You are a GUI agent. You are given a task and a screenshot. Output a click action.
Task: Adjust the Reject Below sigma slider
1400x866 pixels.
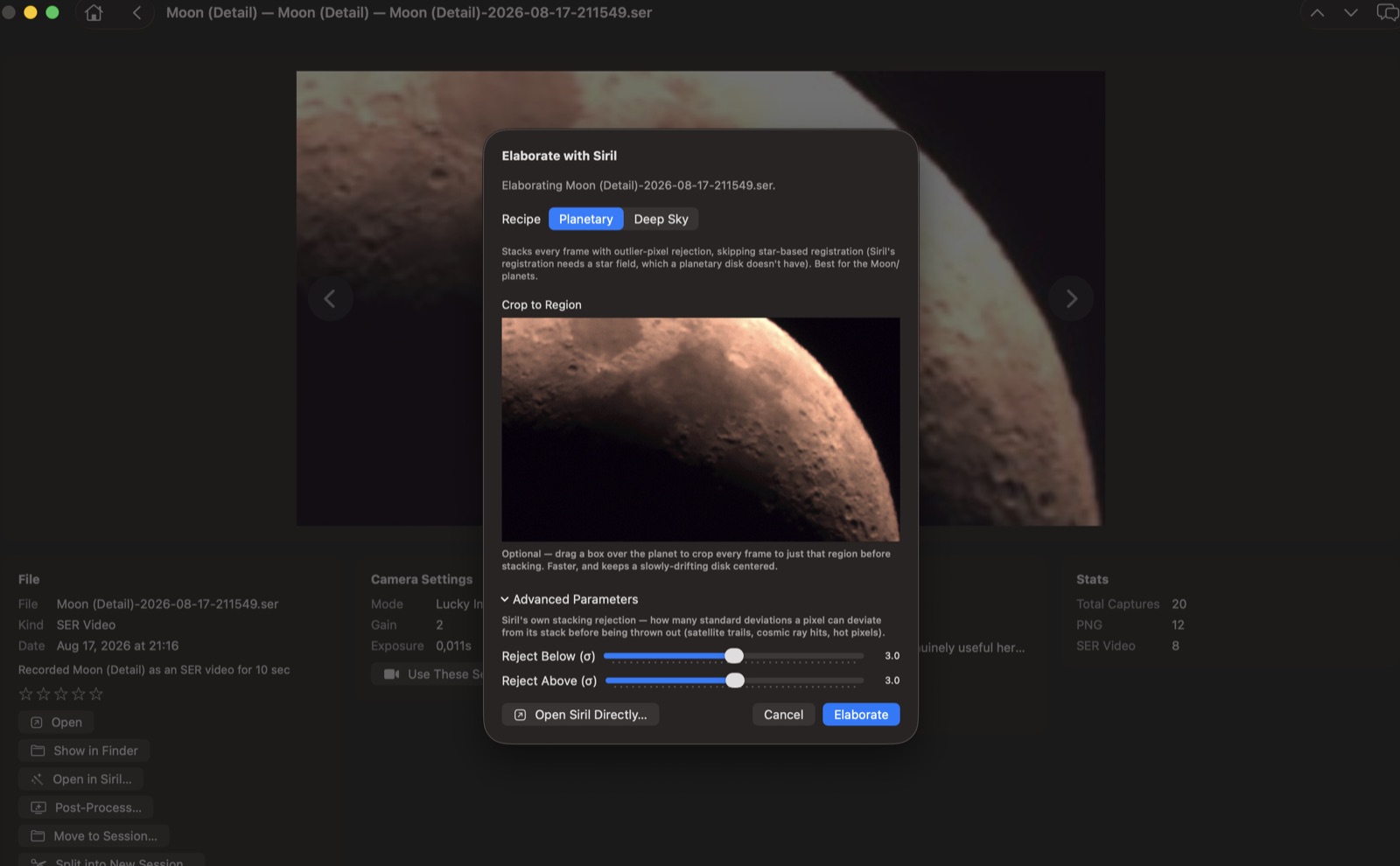(x=733, y=656)
